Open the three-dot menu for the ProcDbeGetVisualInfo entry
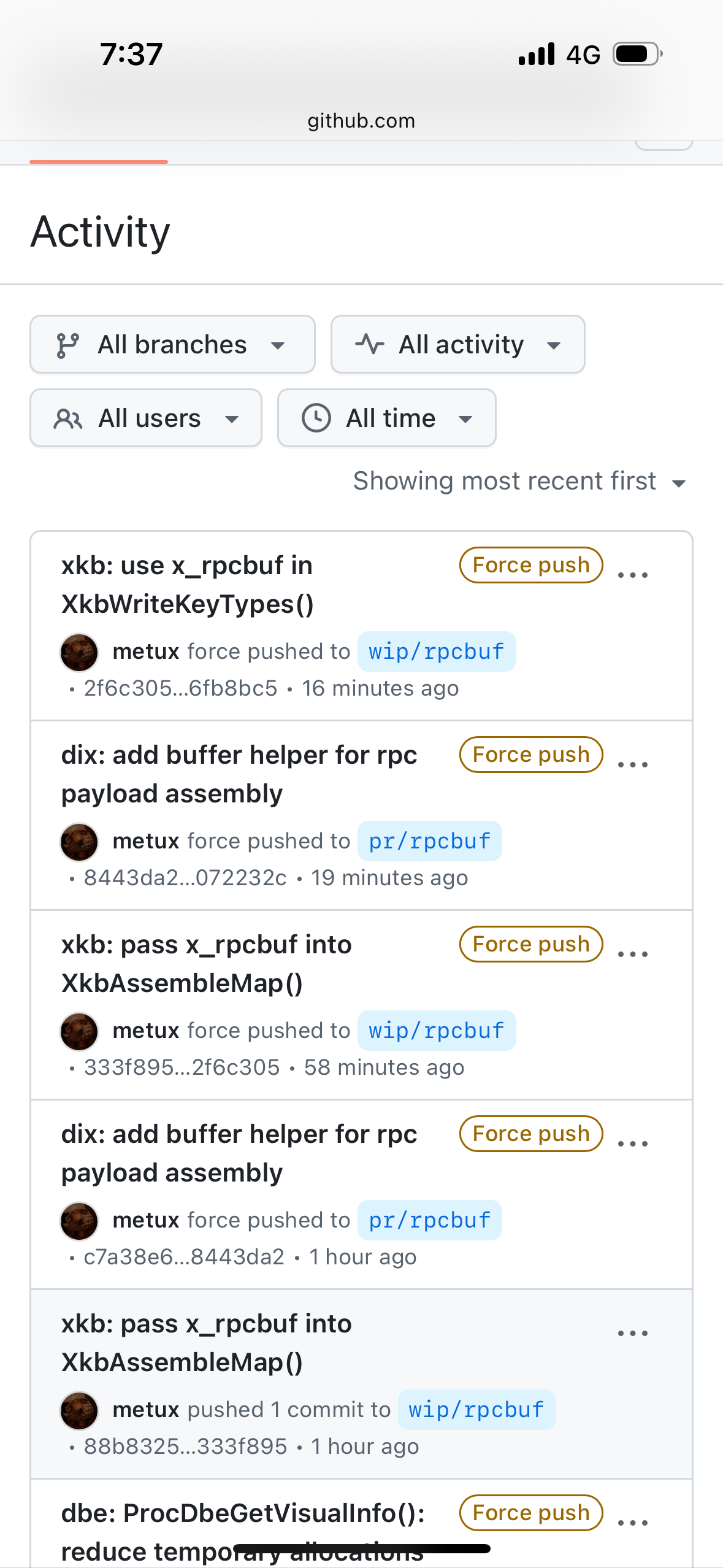The height and width of the screenshot is (1568, 723). pos(632,1523)
